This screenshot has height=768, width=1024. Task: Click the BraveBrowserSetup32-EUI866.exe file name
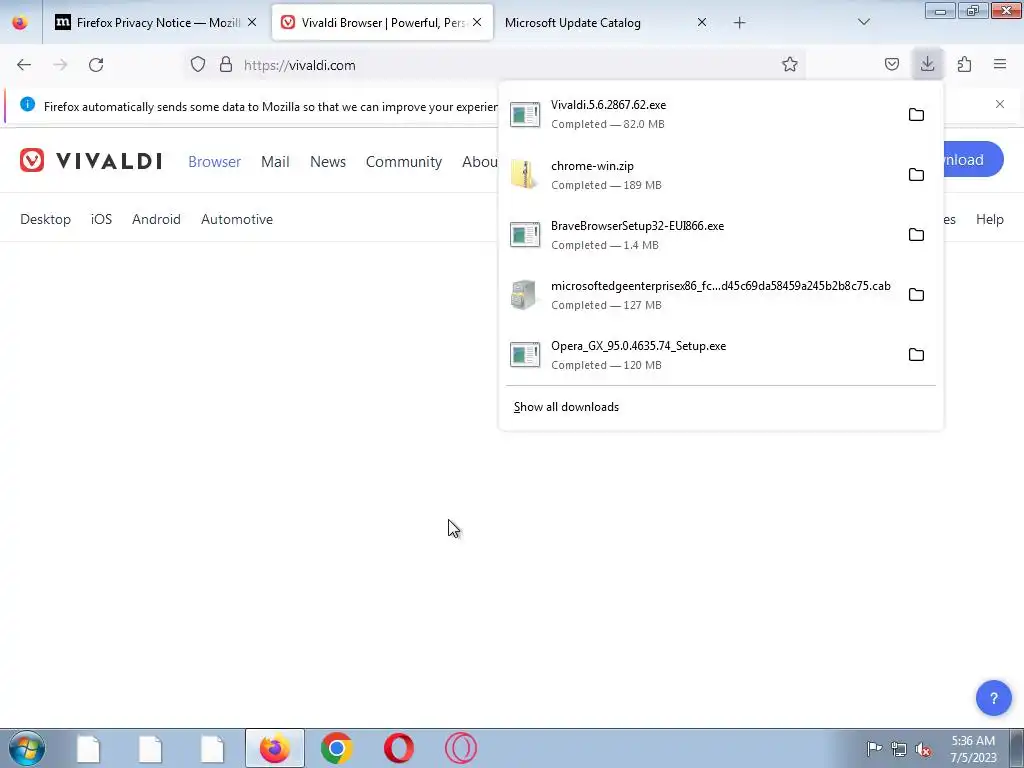637,226
